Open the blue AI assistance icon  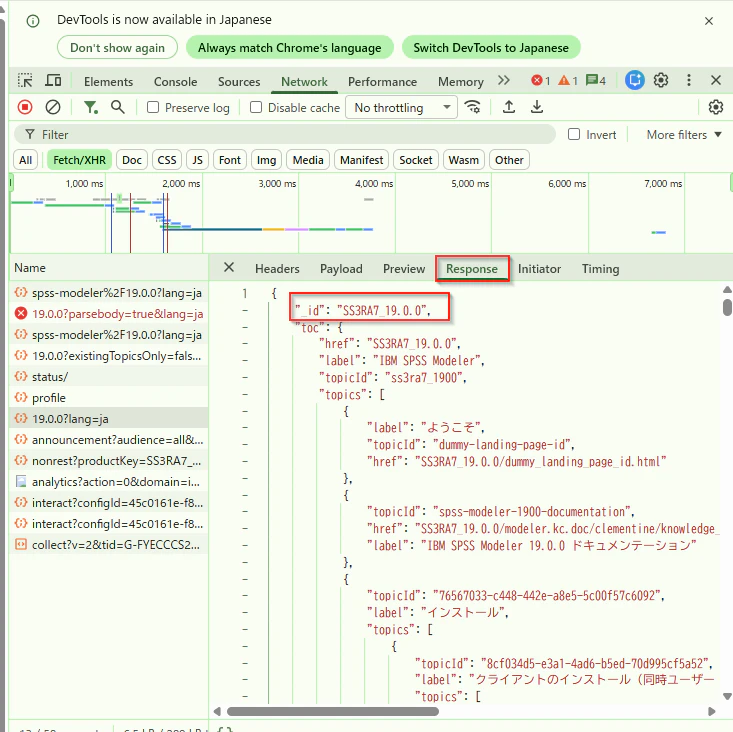(634, 80)
